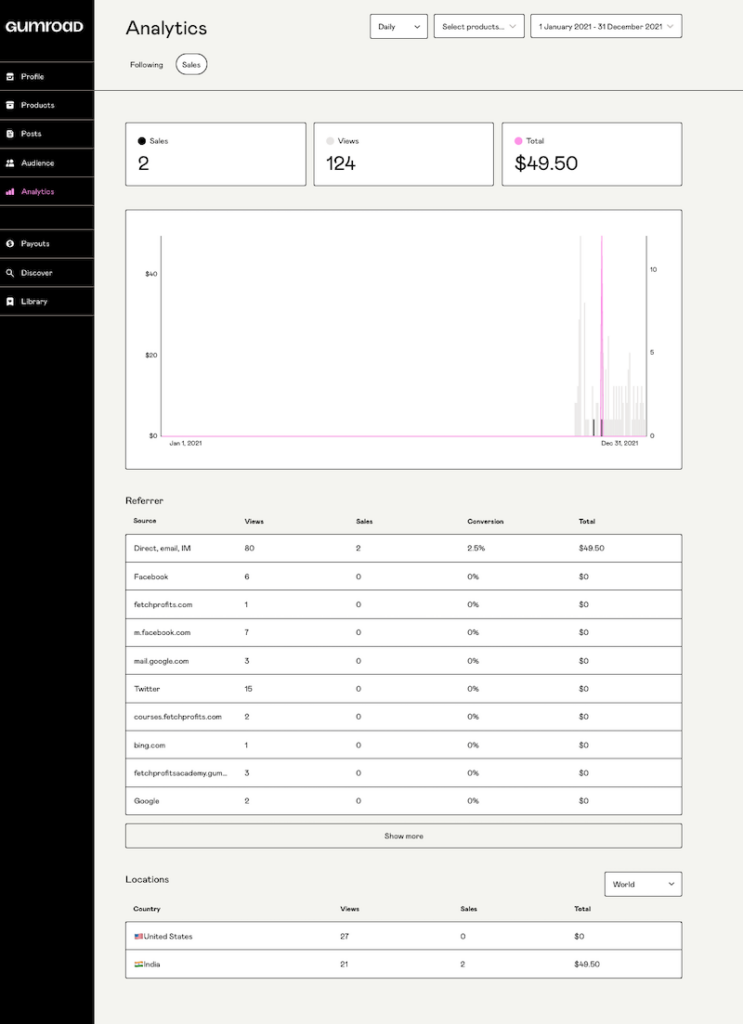Click the Views 124 card

(403, 154)
